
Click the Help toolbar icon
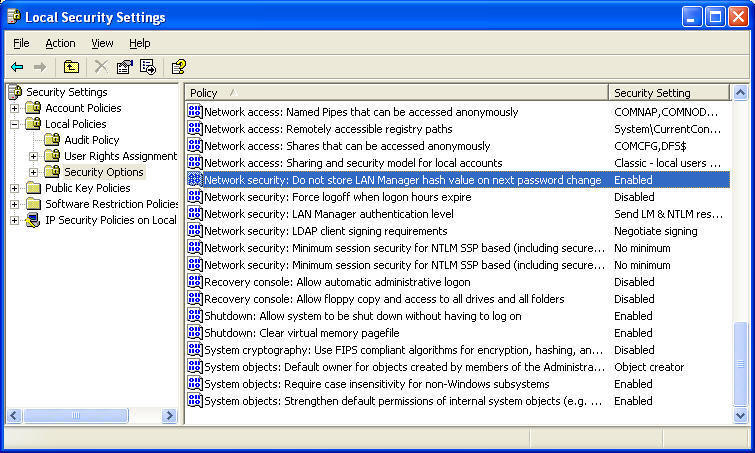click(179, 66)
